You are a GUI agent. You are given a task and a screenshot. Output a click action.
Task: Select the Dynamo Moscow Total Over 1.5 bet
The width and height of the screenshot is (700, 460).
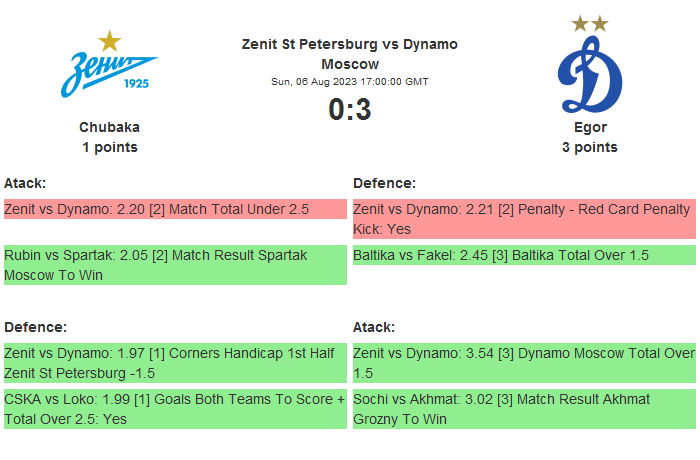(524, 363)
